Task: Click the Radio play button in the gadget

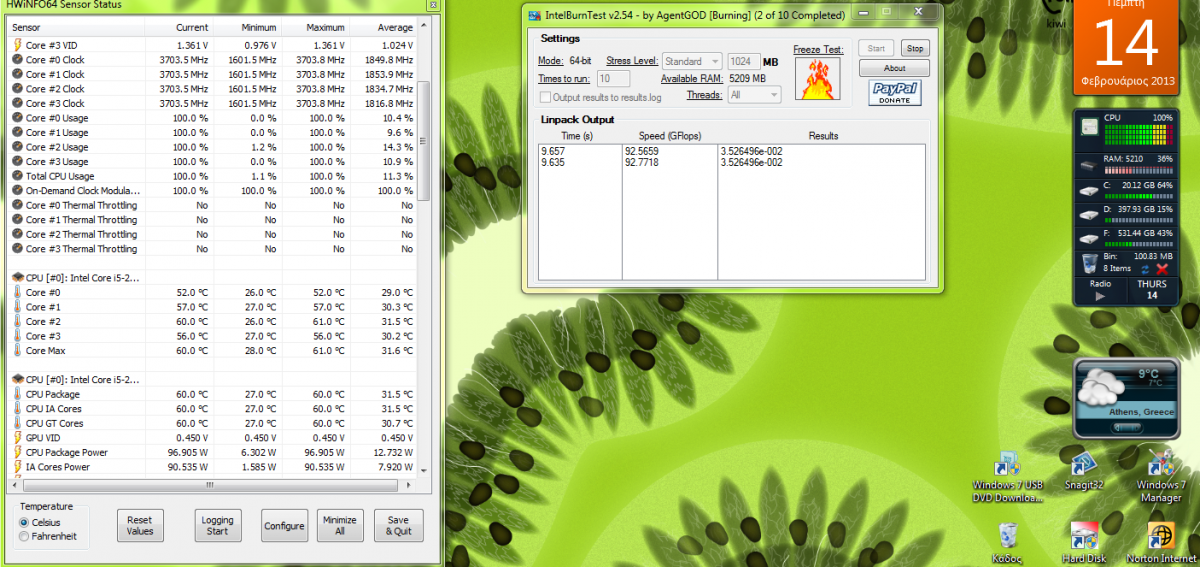Action: tap(1100, 296)
